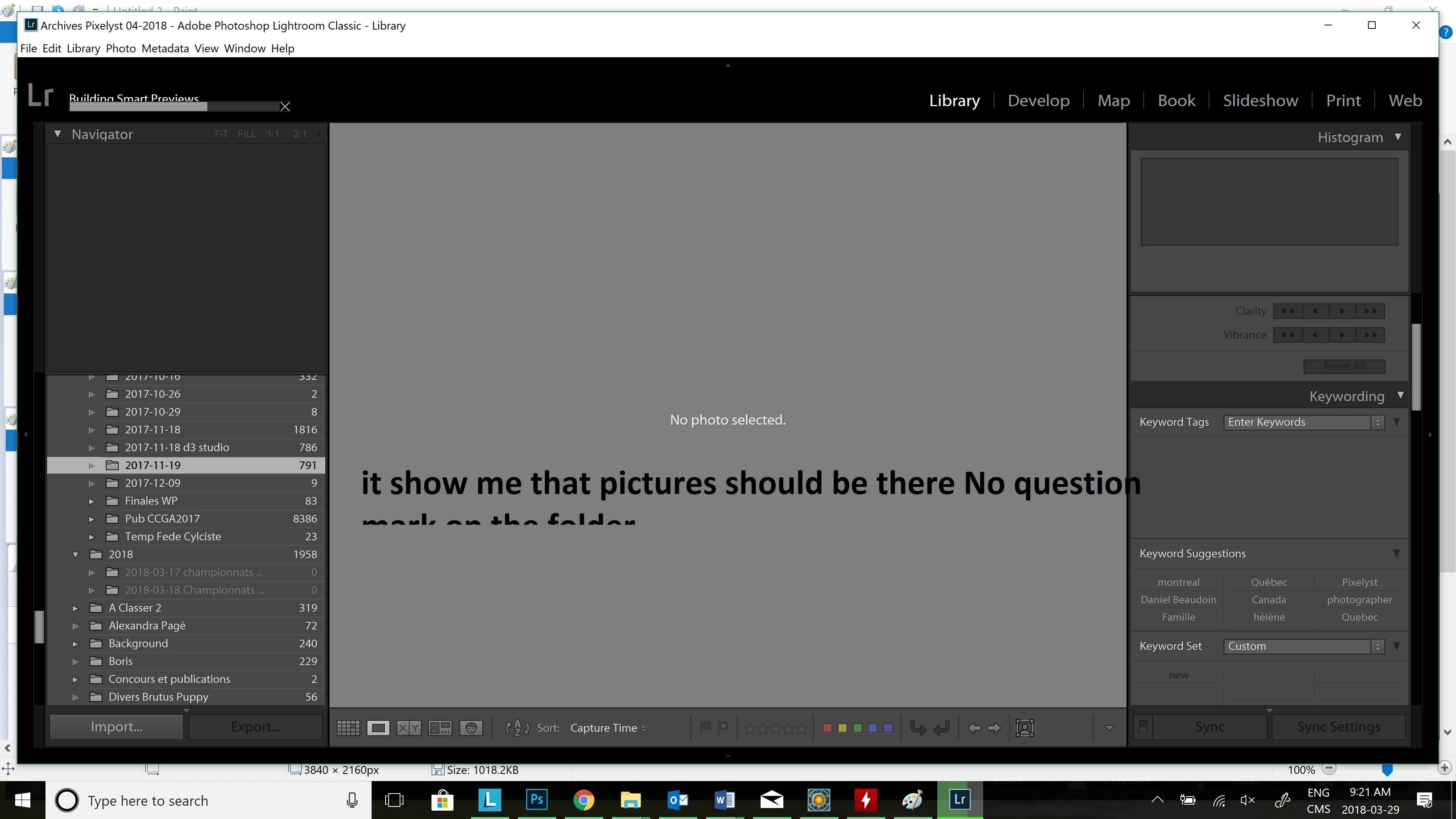Screen dimensions: 1456x819
Task: Open People view face icon
Action: tap(471, 728)
